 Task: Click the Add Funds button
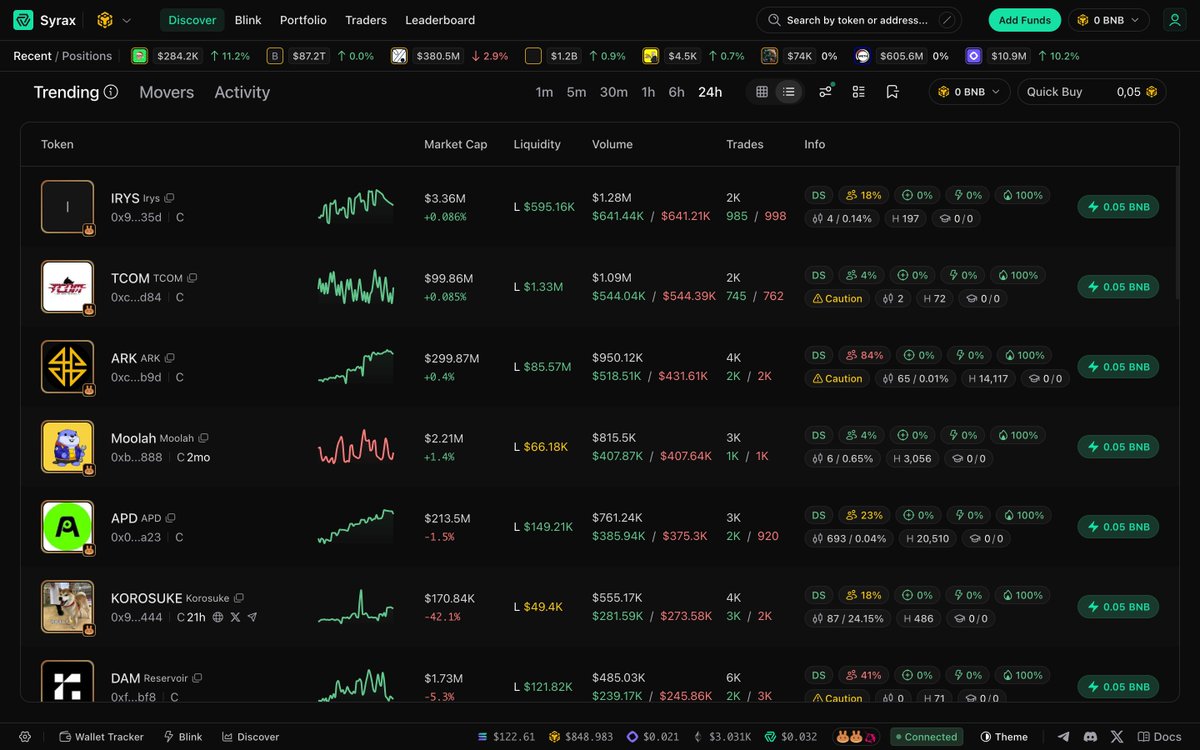[x=1024, y=19]
